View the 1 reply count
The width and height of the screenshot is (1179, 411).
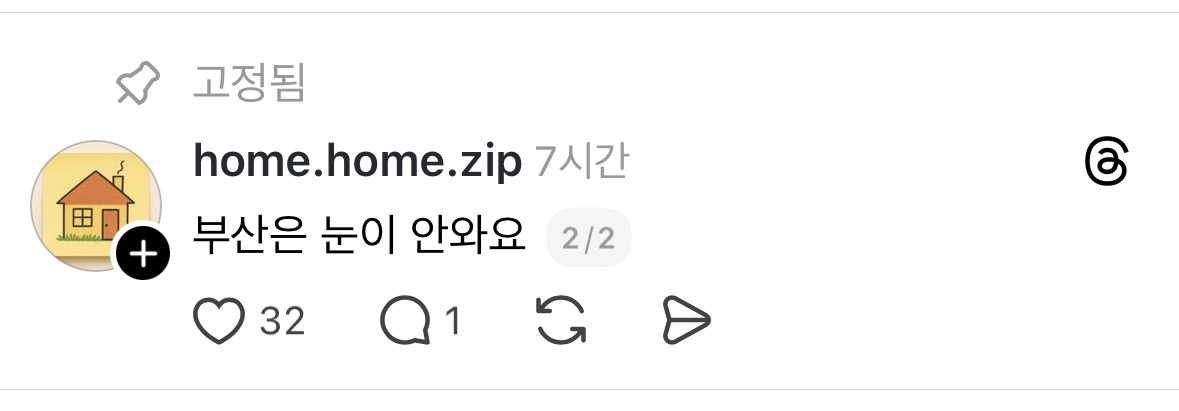pyautogui.click(x=453, y=322)
